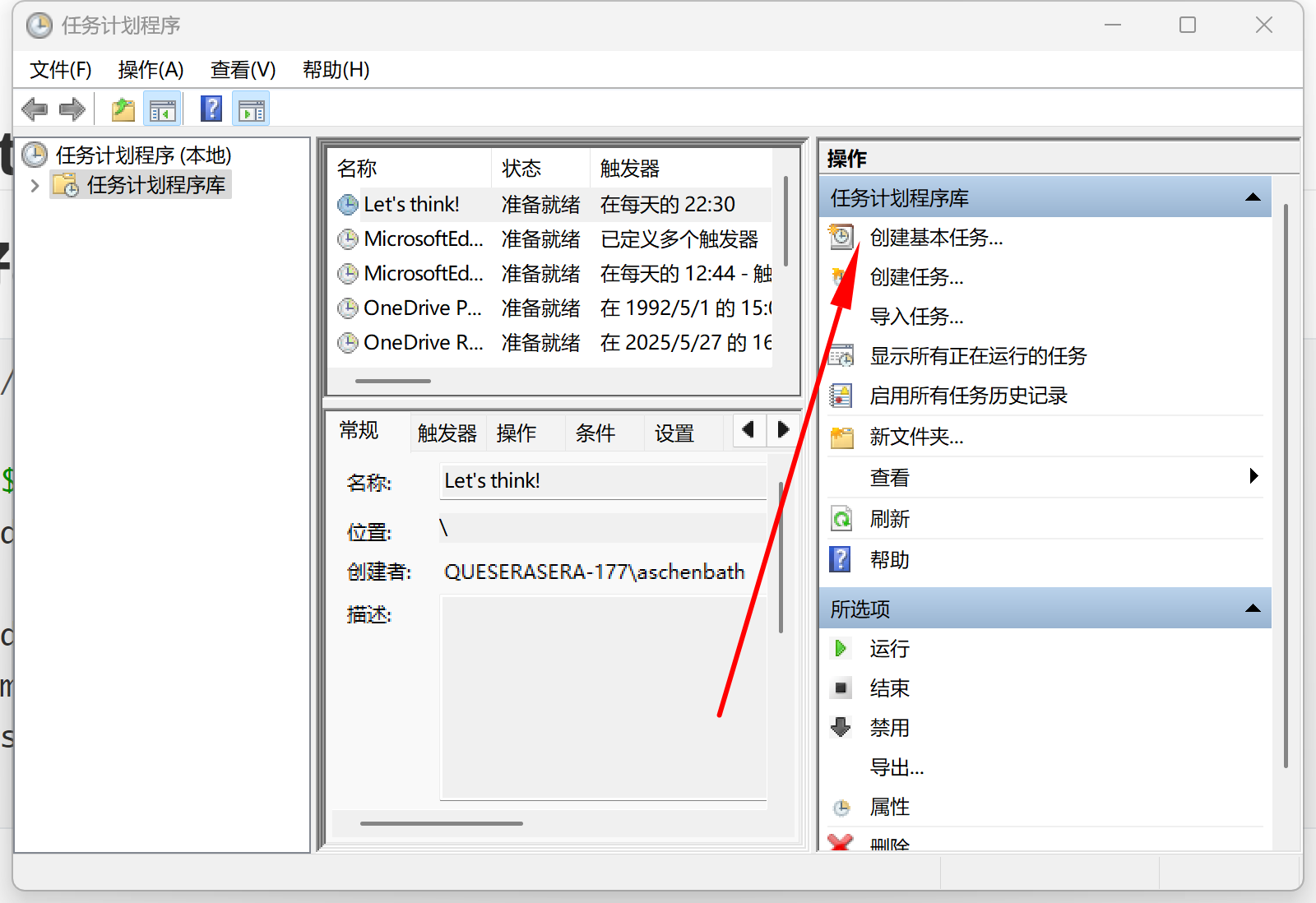Click the up one level folder icon
The image size is (1316, 903).
click(123, 109)
